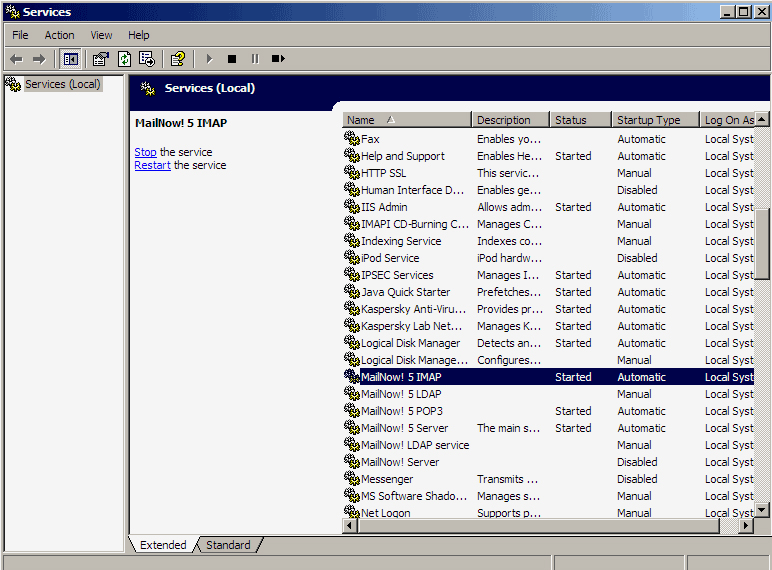Select the MailNow! LDAP service row
Viewport: 772px width, 570px height.
(x=548, y=445)
